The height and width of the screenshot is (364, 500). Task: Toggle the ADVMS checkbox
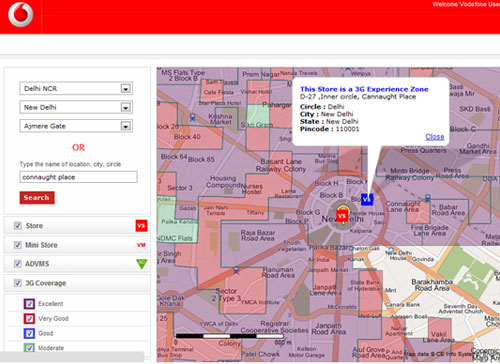point(18,264)
